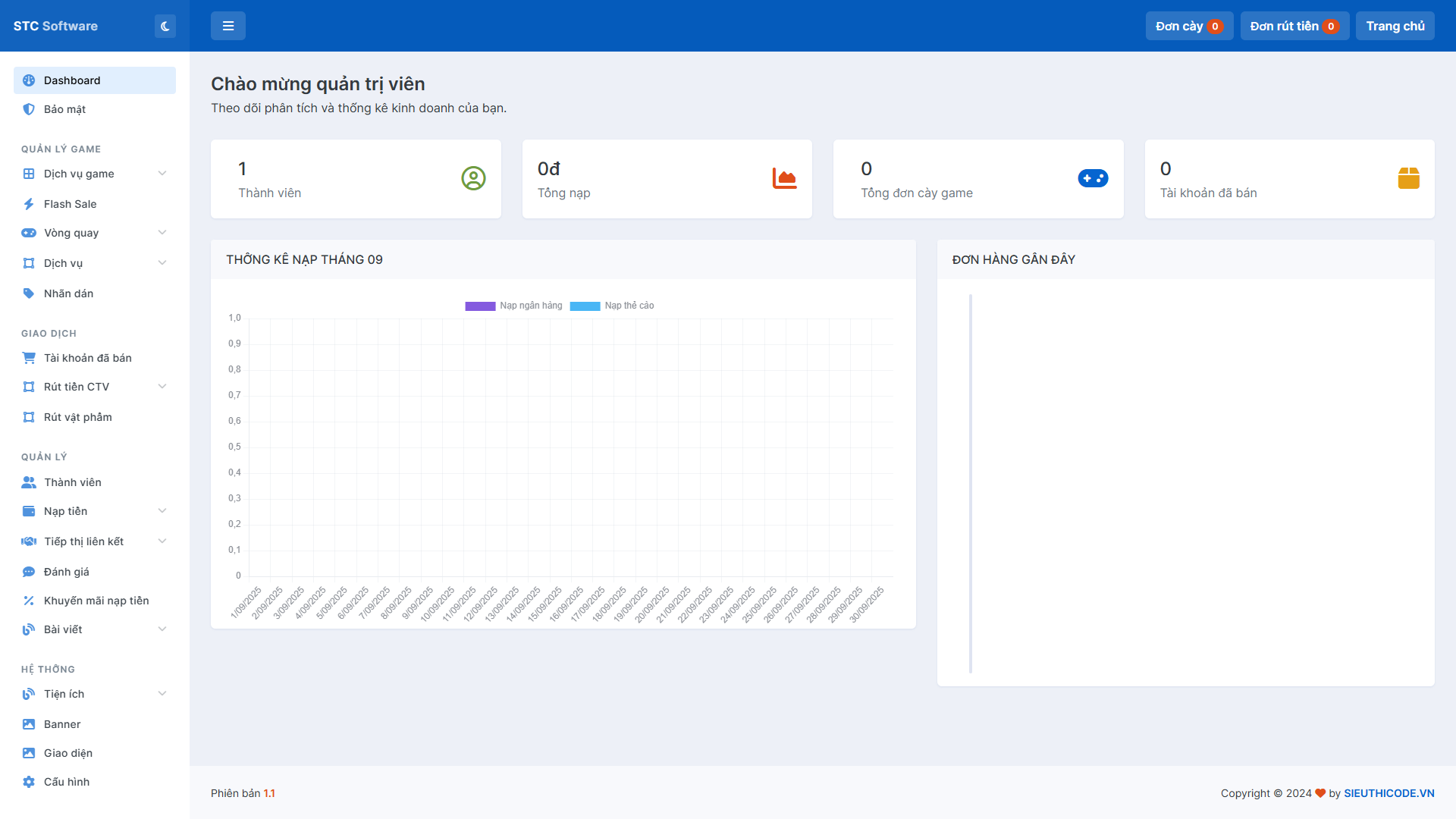
Task: Open the Bảo mật menu item
Action: (x=64, y=109)
